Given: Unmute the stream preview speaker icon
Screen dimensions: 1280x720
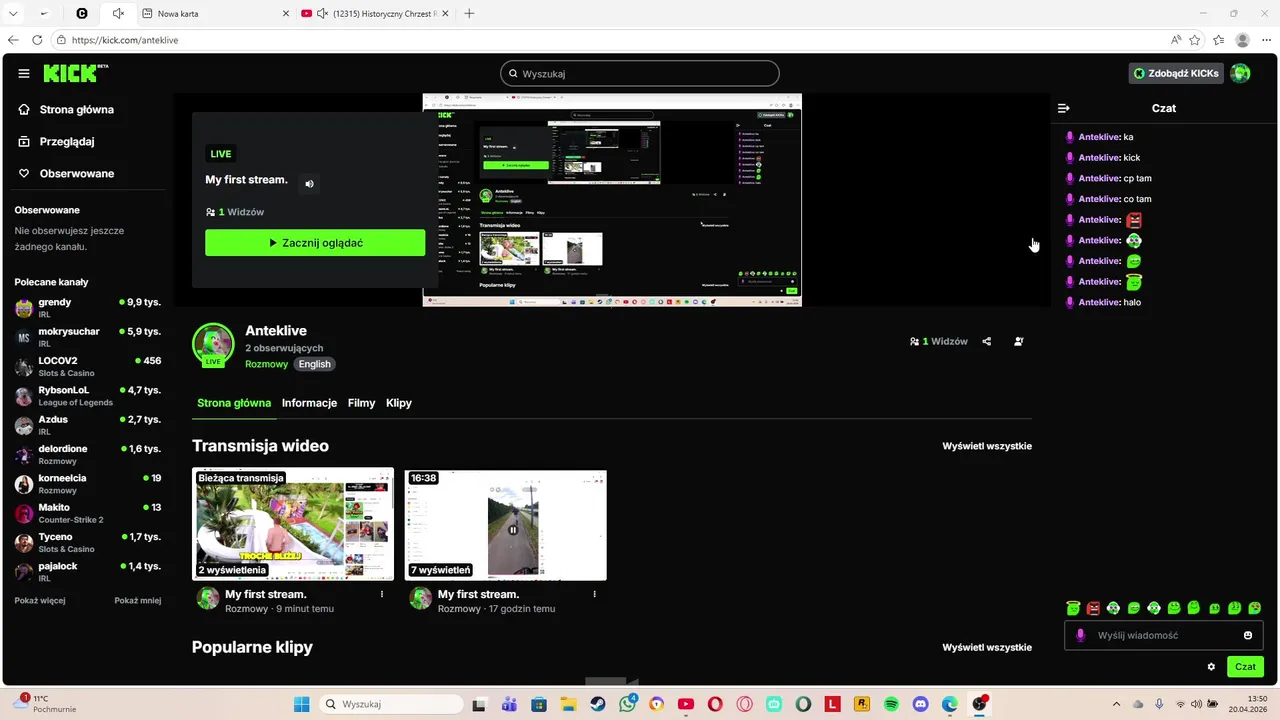Looking at the screenshot, I should click(309, 183).
